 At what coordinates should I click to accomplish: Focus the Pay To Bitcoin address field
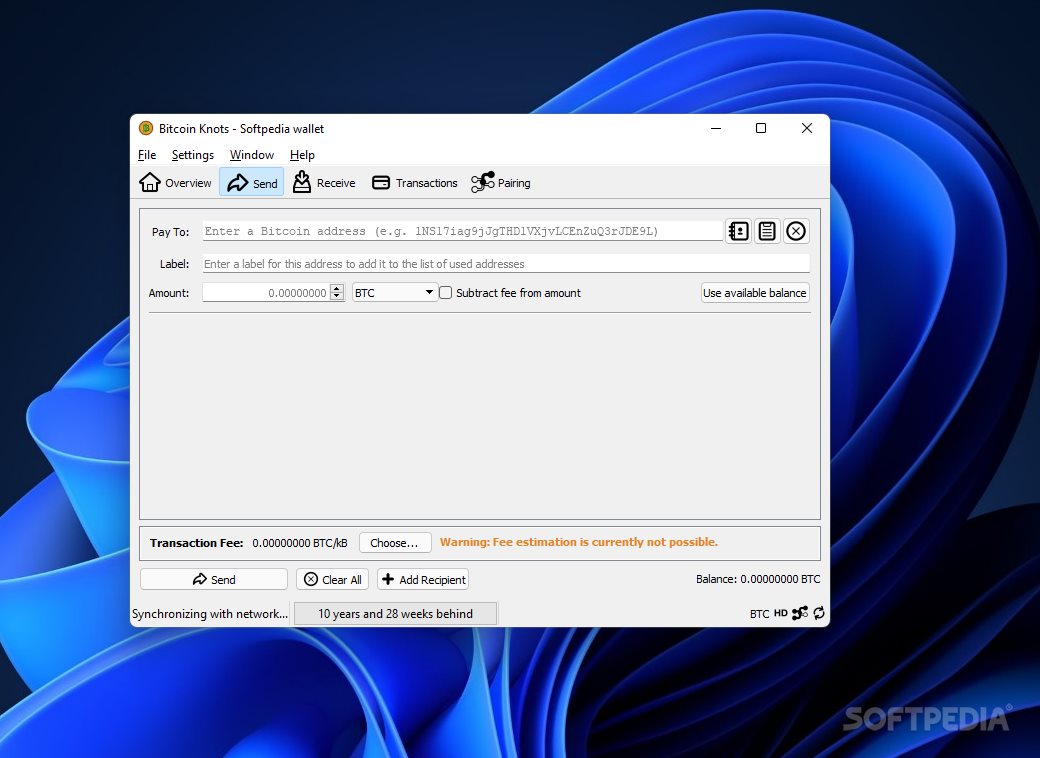coord(462,231)
